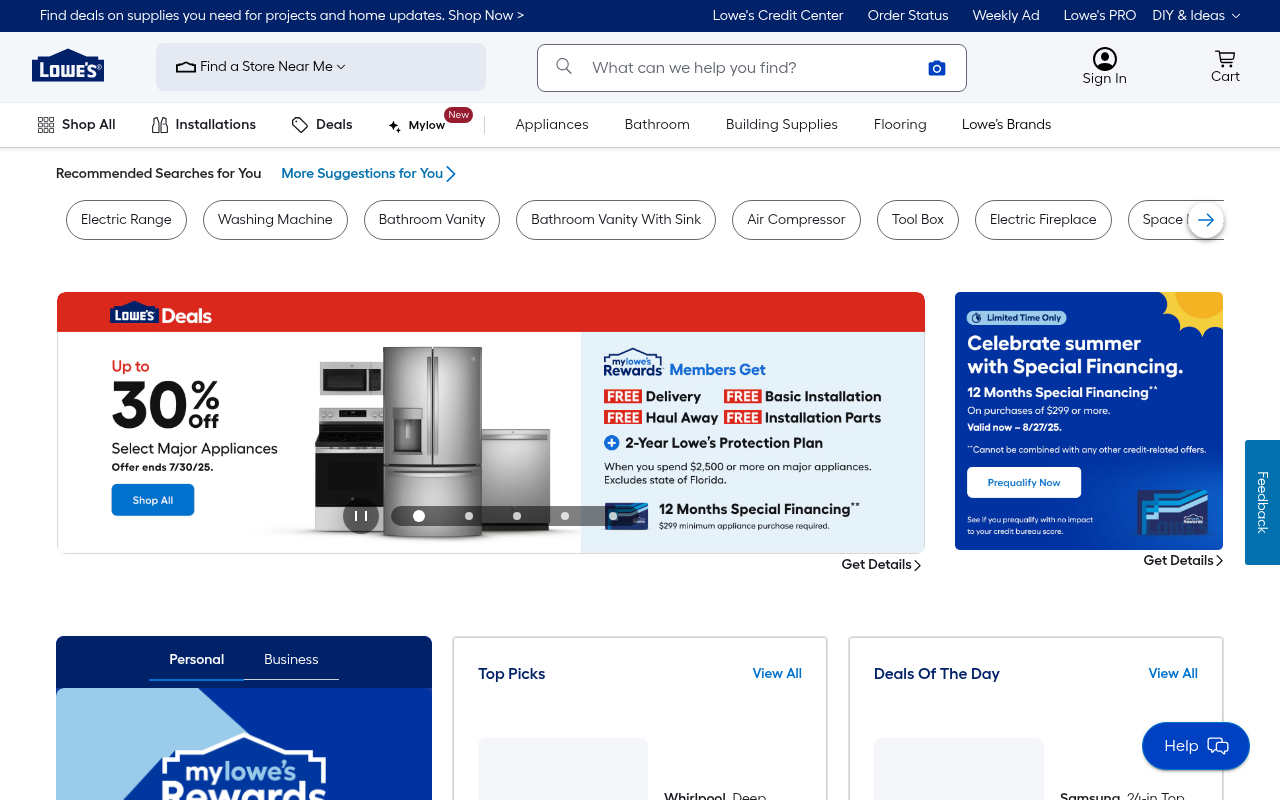Click the Shop Now promo banner link

486,15
